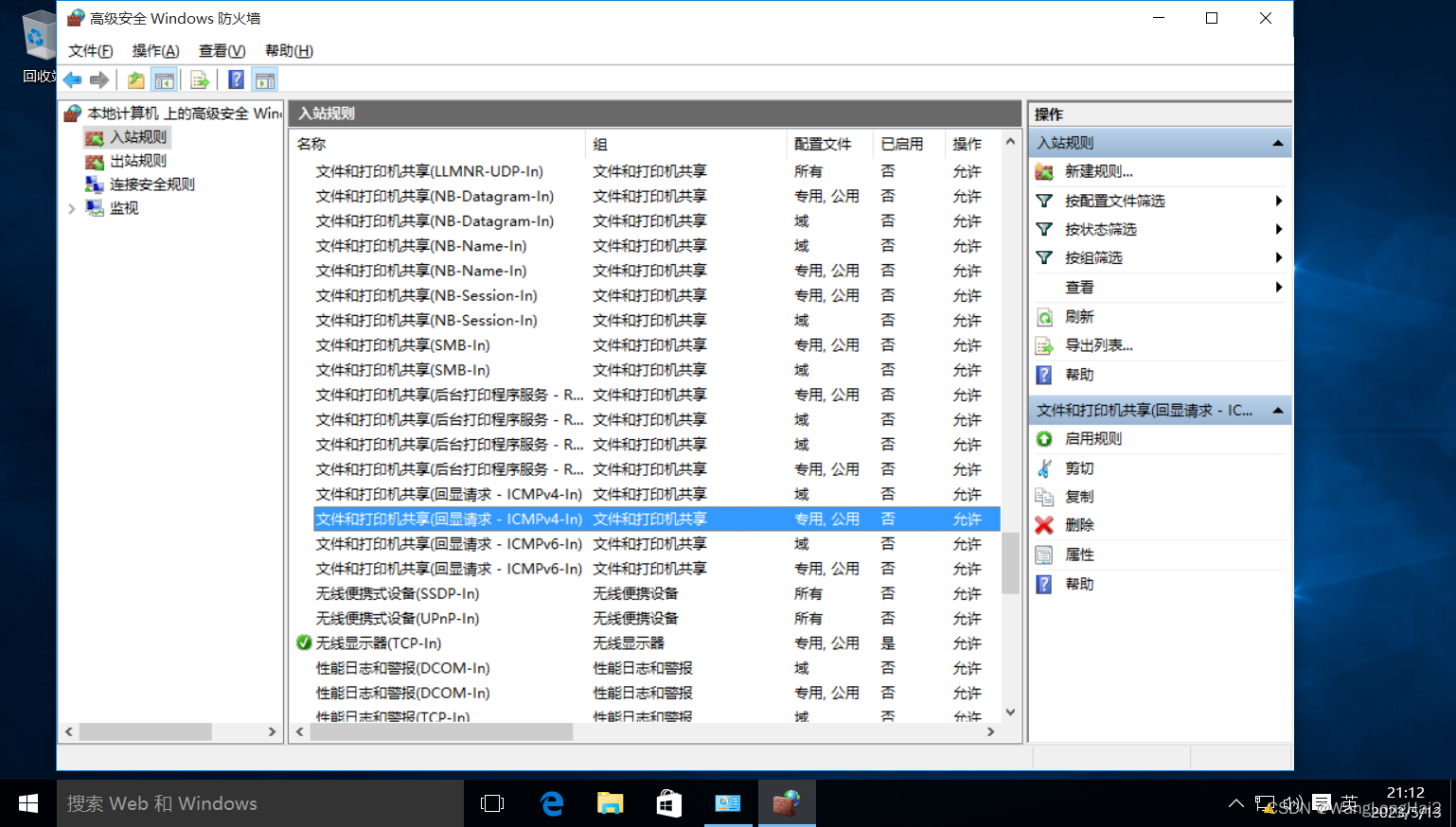Open the 文件(F) menu
Screen dimensions: 1456x827
pyautogui.click(x=90, y=50)
